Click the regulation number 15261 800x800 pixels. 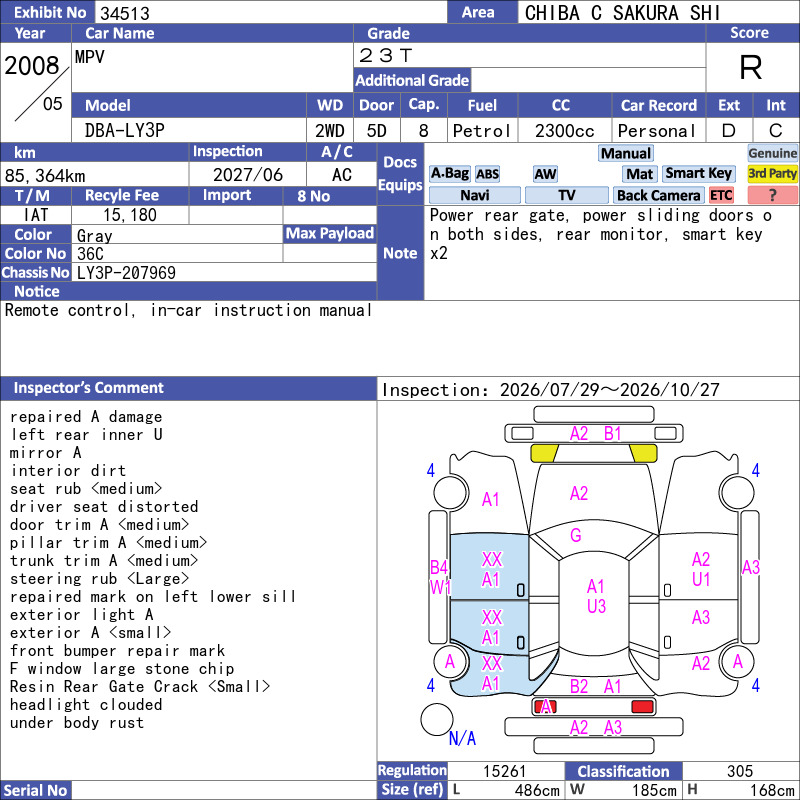[x=504, y=771]
